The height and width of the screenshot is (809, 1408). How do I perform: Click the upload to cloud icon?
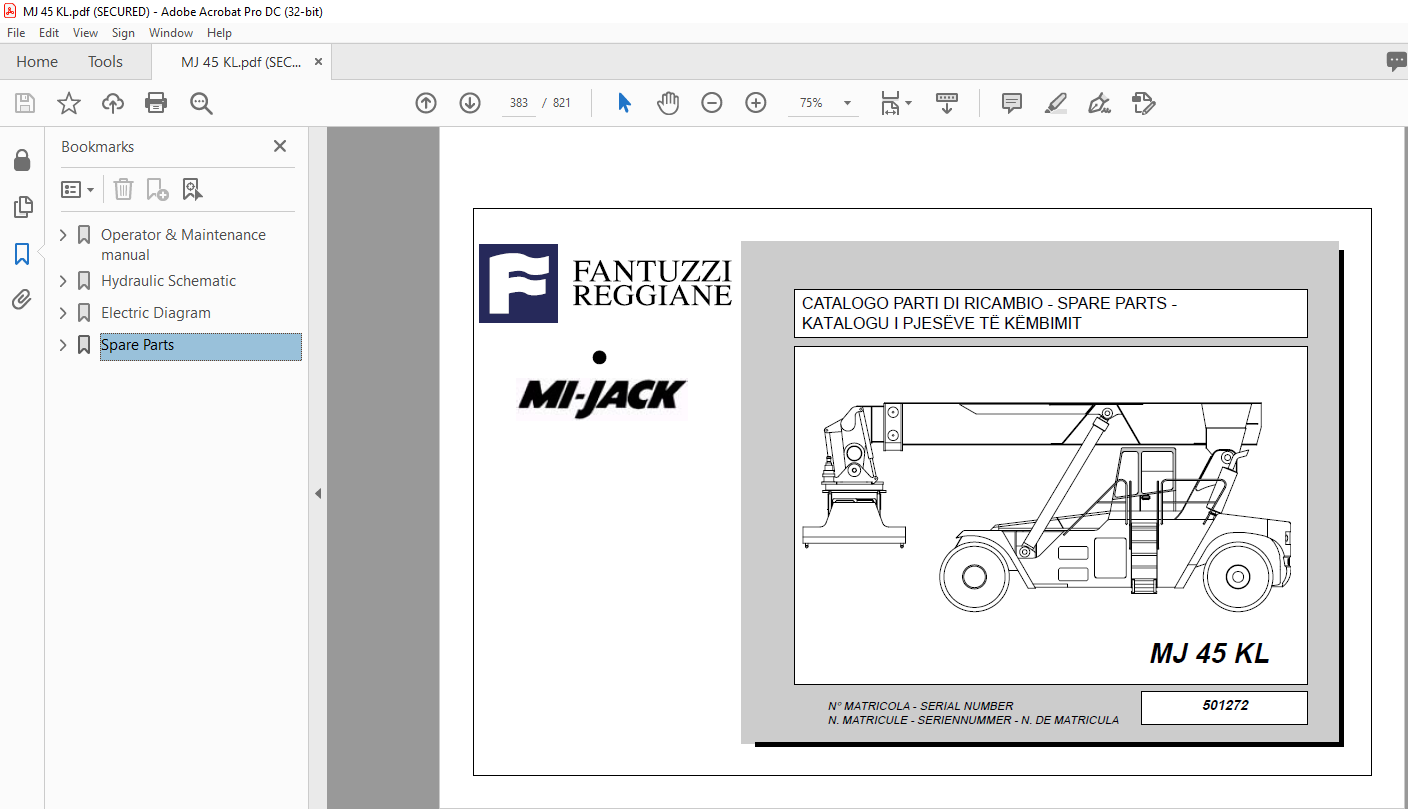point(113,103)
